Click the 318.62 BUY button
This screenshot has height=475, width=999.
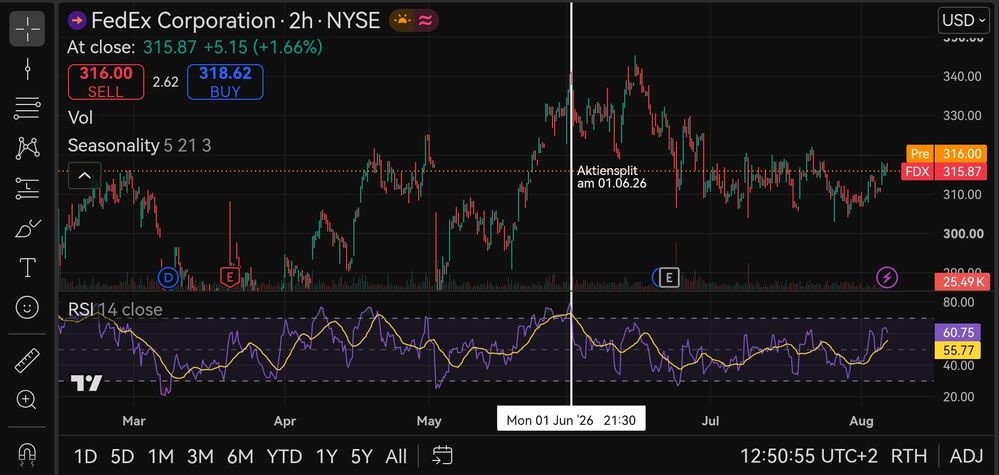tap(225, 82)
